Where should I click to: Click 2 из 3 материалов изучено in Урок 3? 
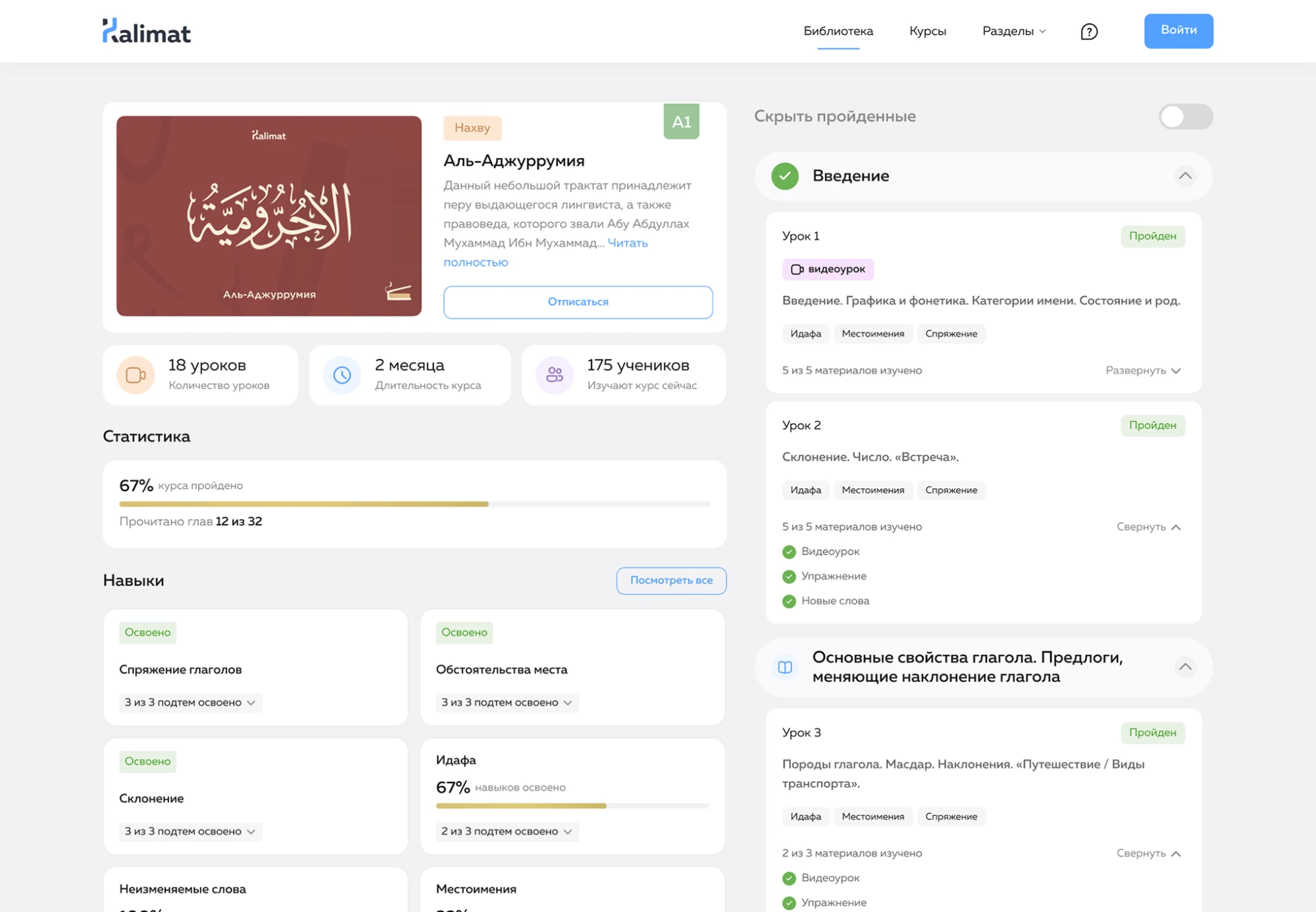[851, 853]
